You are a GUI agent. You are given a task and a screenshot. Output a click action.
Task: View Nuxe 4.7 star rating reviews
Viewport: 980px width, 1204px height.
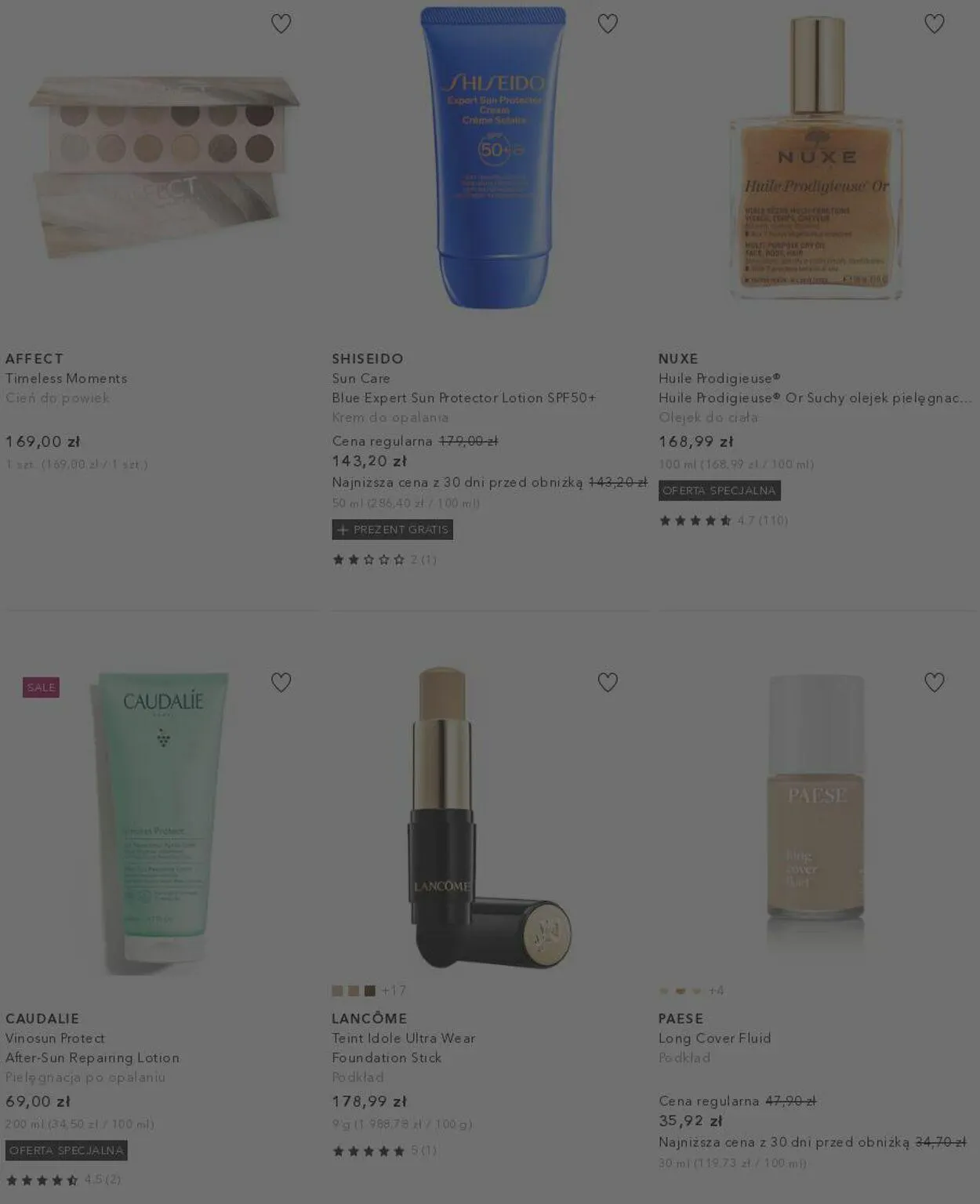pos(723,520)
